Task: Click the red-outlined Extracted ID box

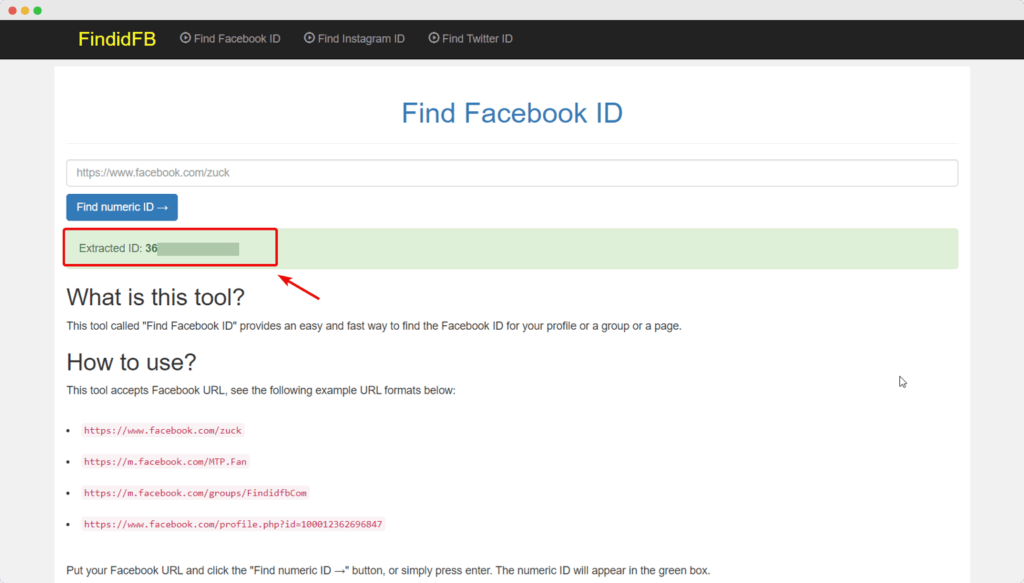Action: (170, 247)
